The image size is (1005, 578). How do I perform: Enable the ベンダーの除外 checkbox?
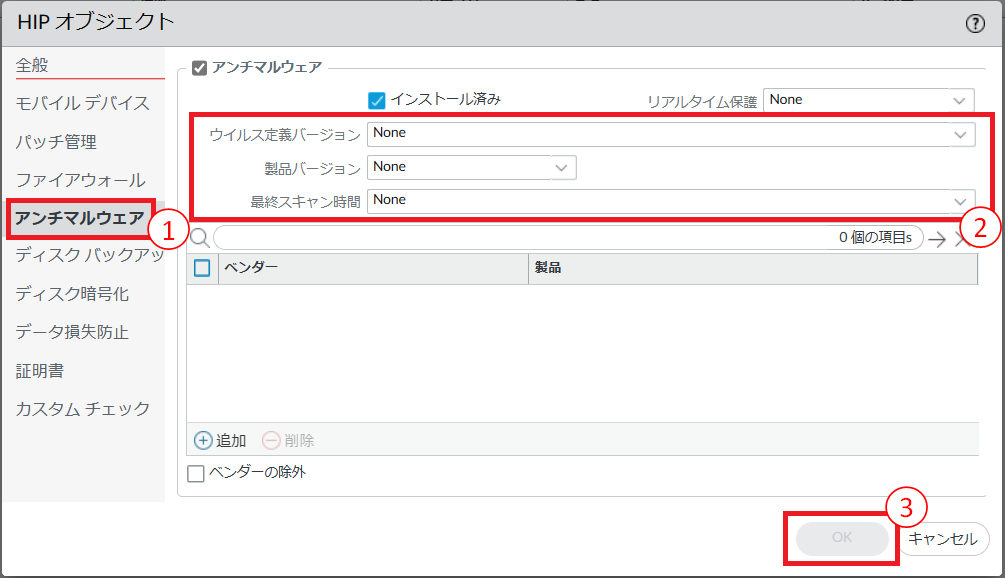coord(196,473)
